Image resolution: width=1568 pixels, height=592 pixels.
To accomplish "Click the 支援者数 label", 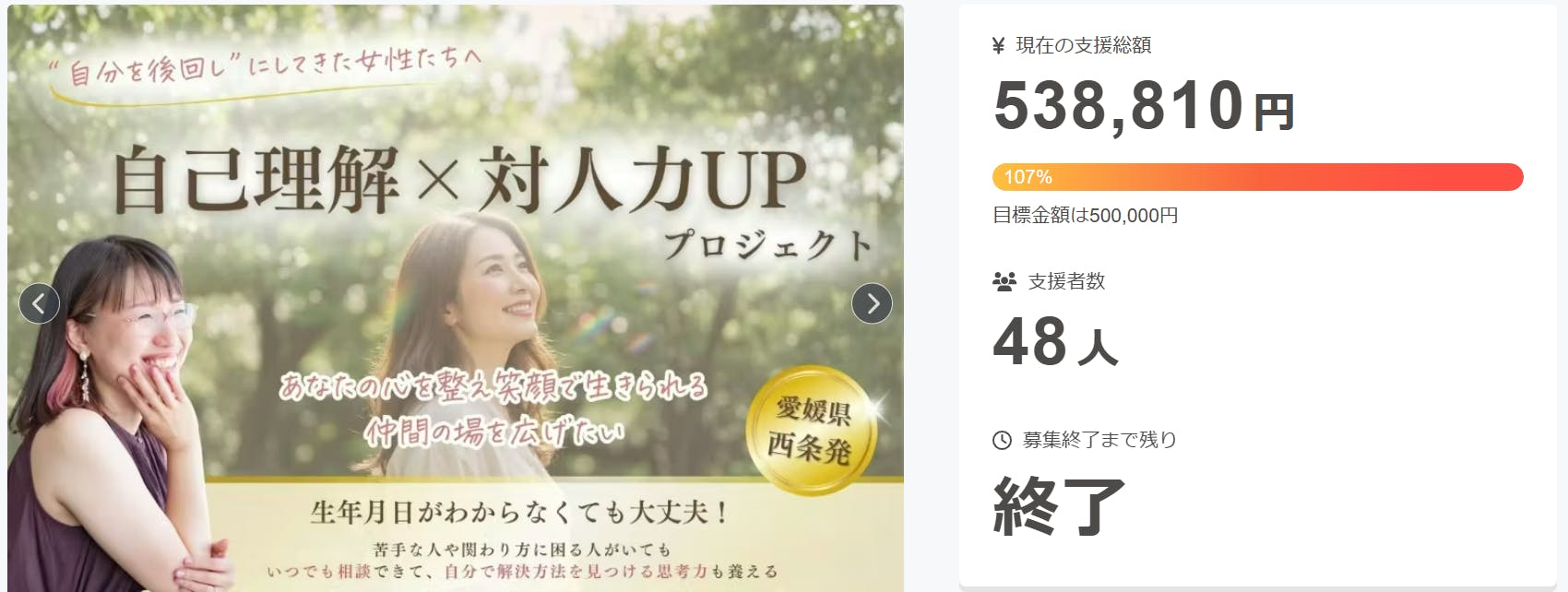I will pos(1067,281).
